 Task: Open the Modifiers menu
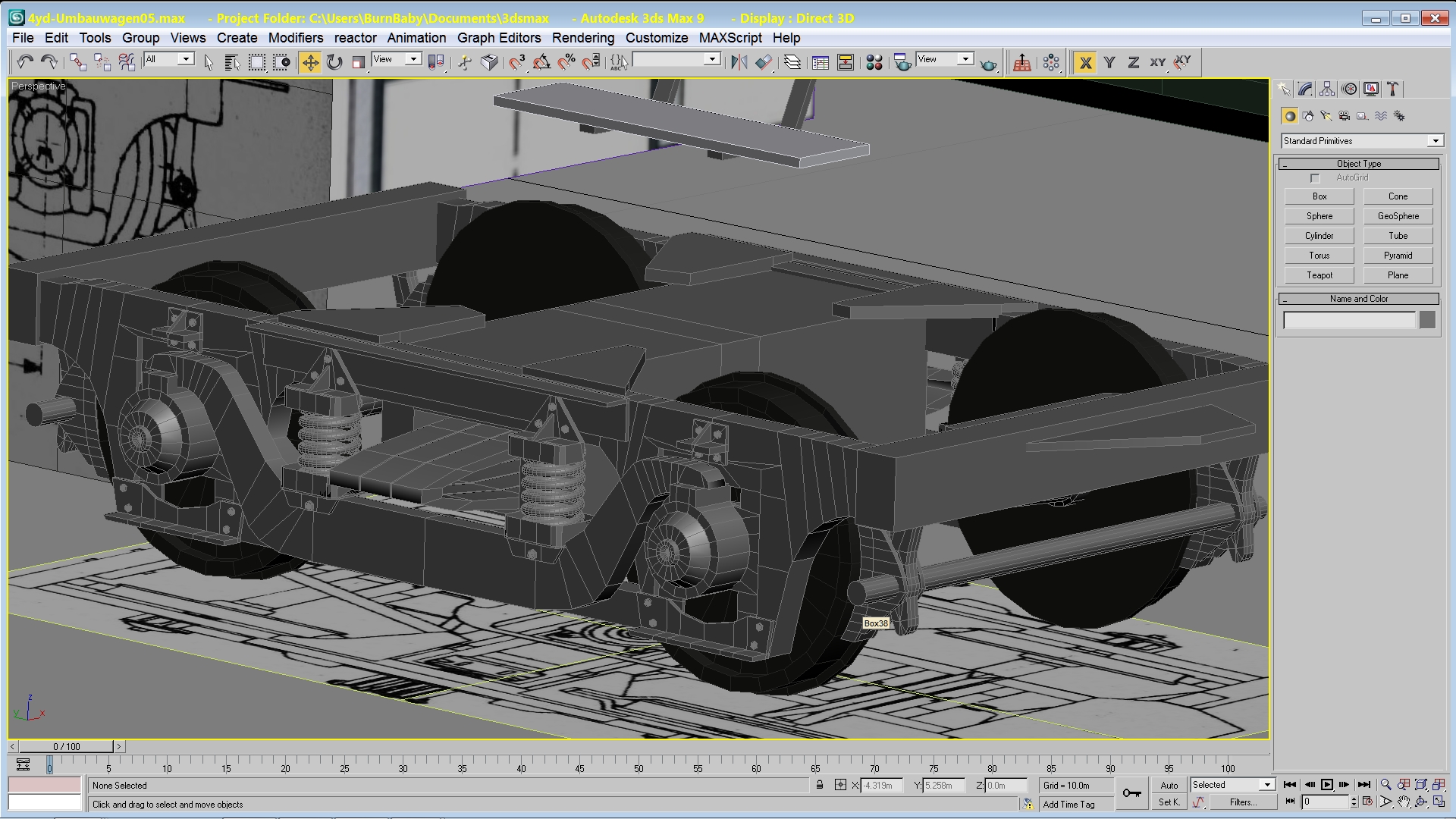pos(295,38)
